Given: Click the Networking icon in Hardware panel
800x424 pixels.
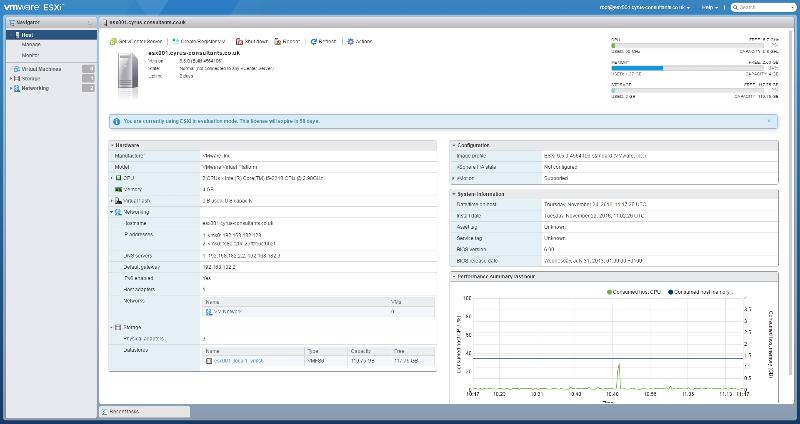Looking at the screenshot, I should (x=118, y=212).
